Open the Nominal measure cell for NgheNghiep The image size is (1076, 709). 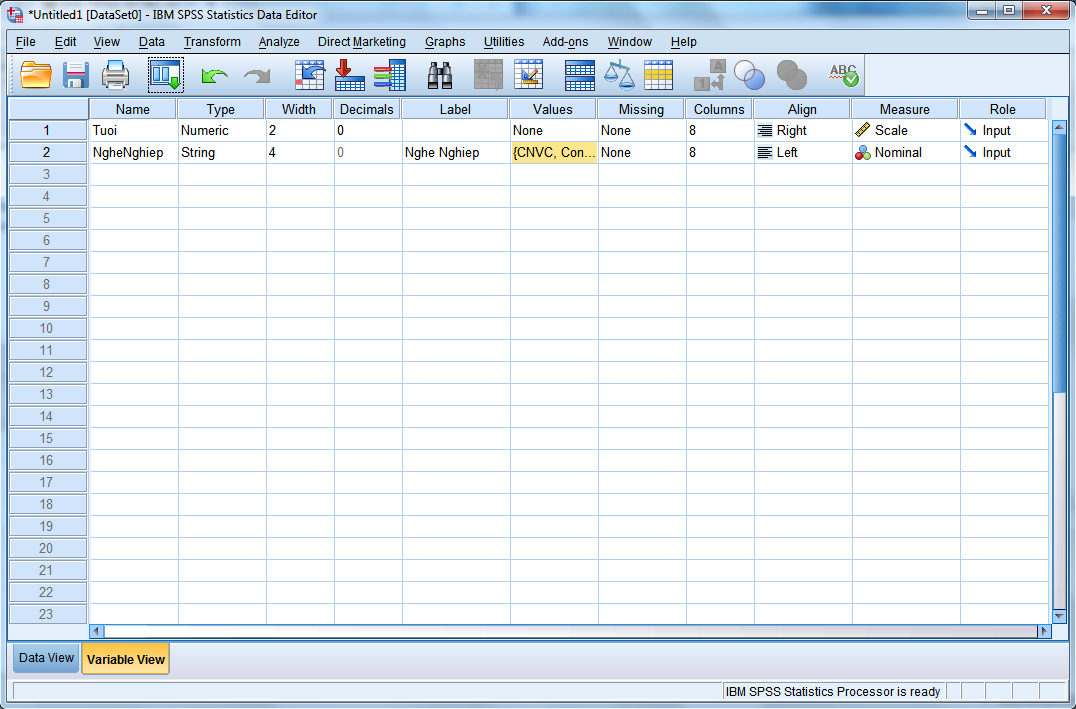(x=906, y=152)
